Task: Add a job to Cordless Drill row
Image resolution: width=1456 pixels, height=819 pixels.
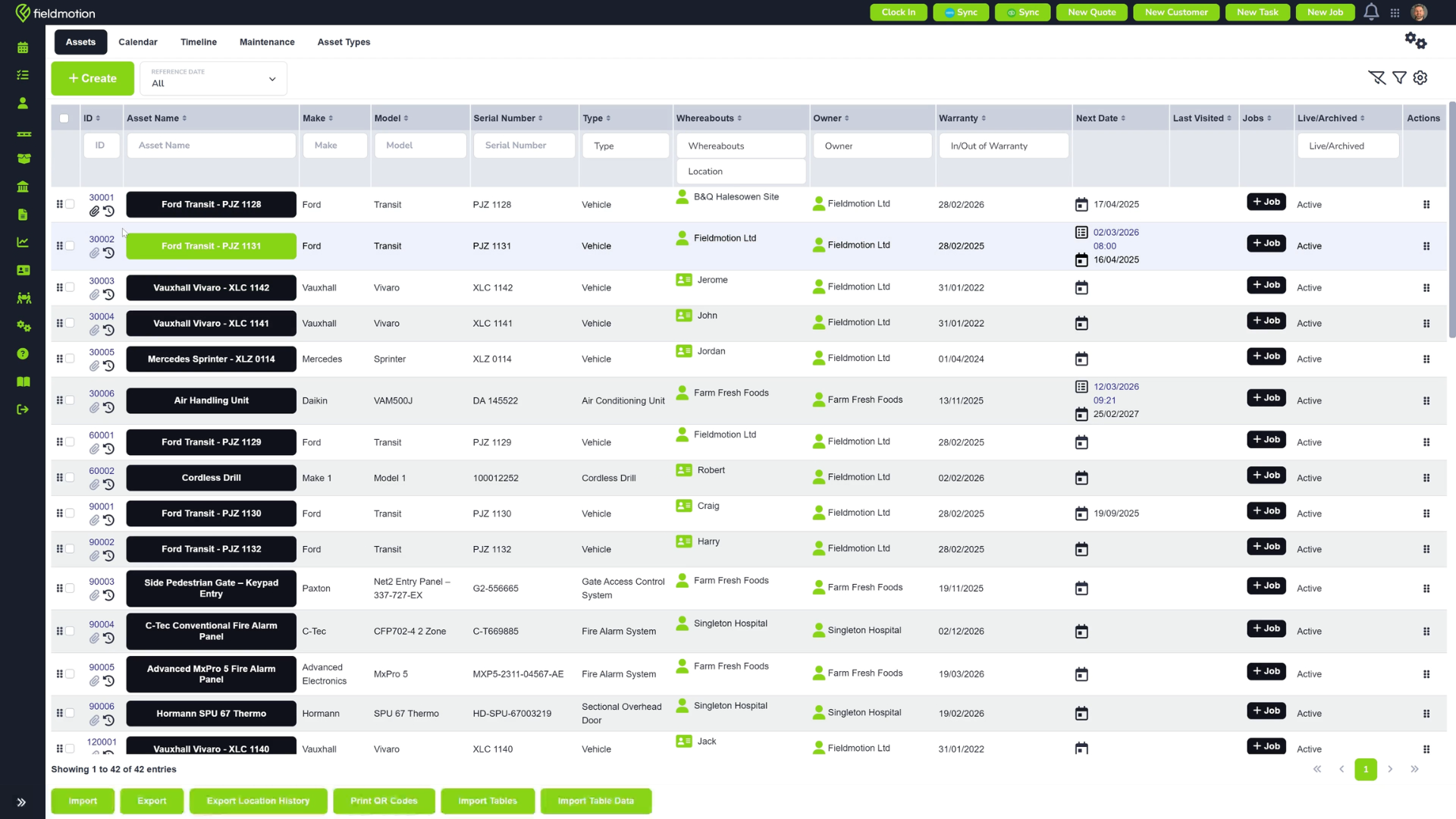Action: (x=1266, y=475)
